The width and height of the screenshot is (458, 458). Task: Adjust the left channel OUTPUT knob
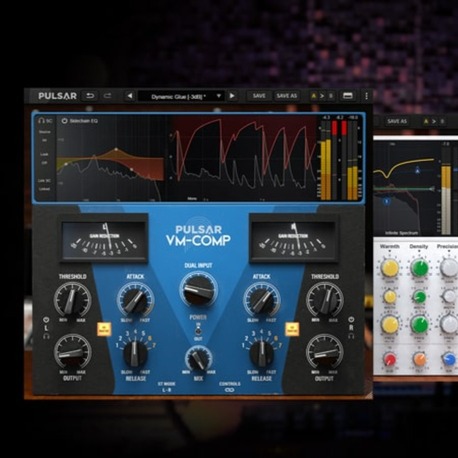click(x=72, y=352)
